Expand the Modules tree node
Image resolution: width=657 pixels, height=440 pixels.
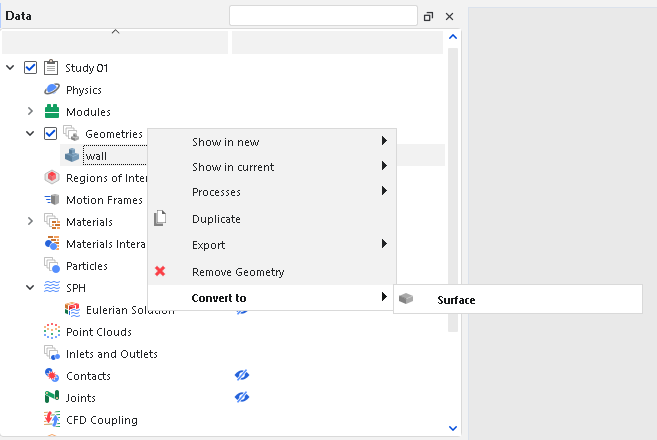[30, 112]
